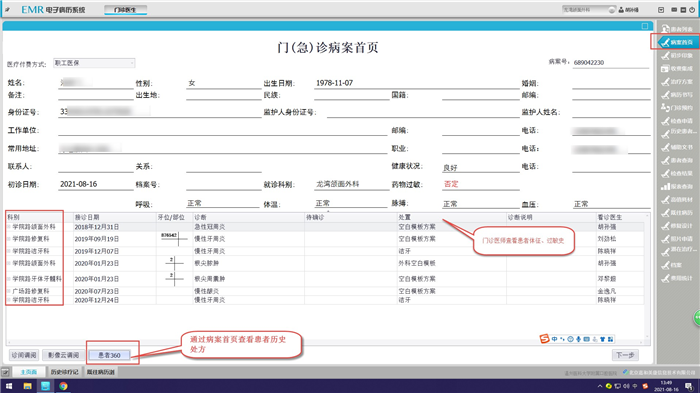Open 检查申请 in the sidebar
Screen dimensions: 700x393
[677, 121]
